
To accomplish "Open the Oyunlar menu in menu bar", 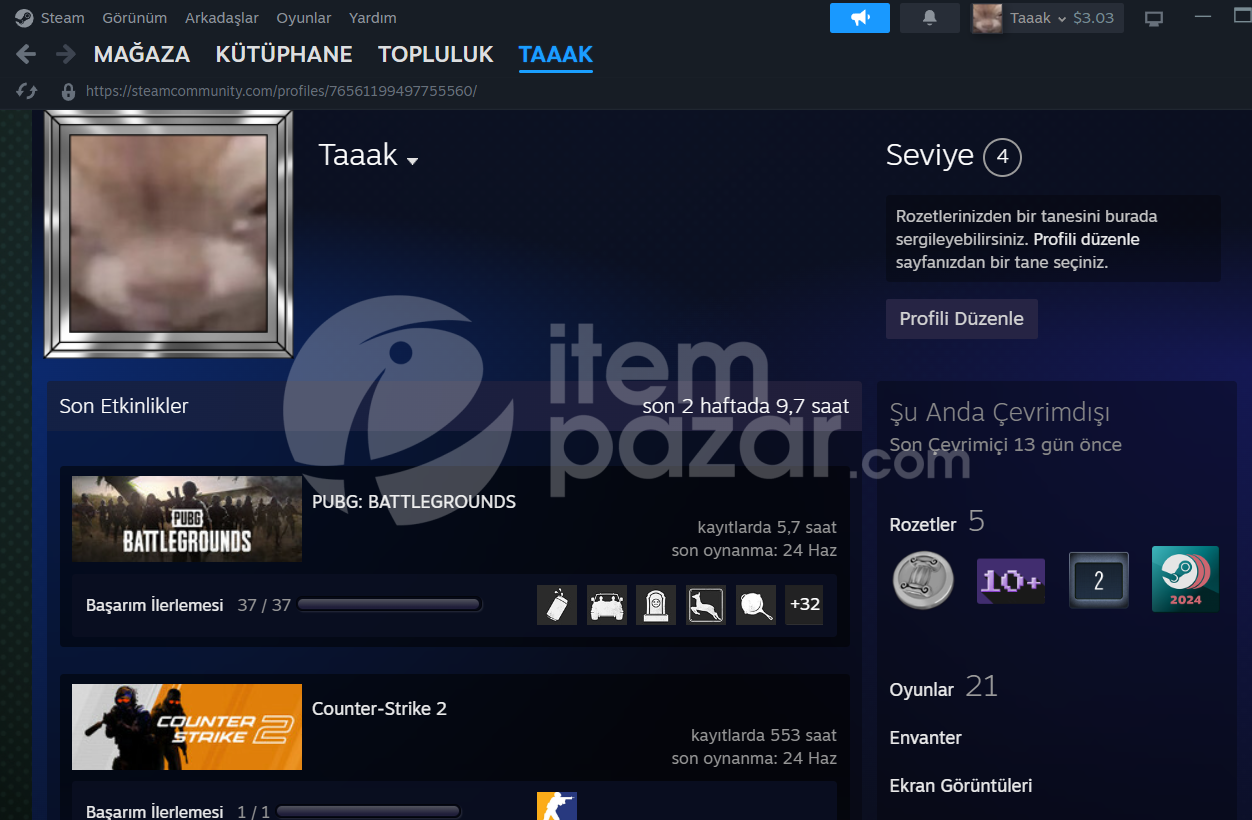I will 304,18.
